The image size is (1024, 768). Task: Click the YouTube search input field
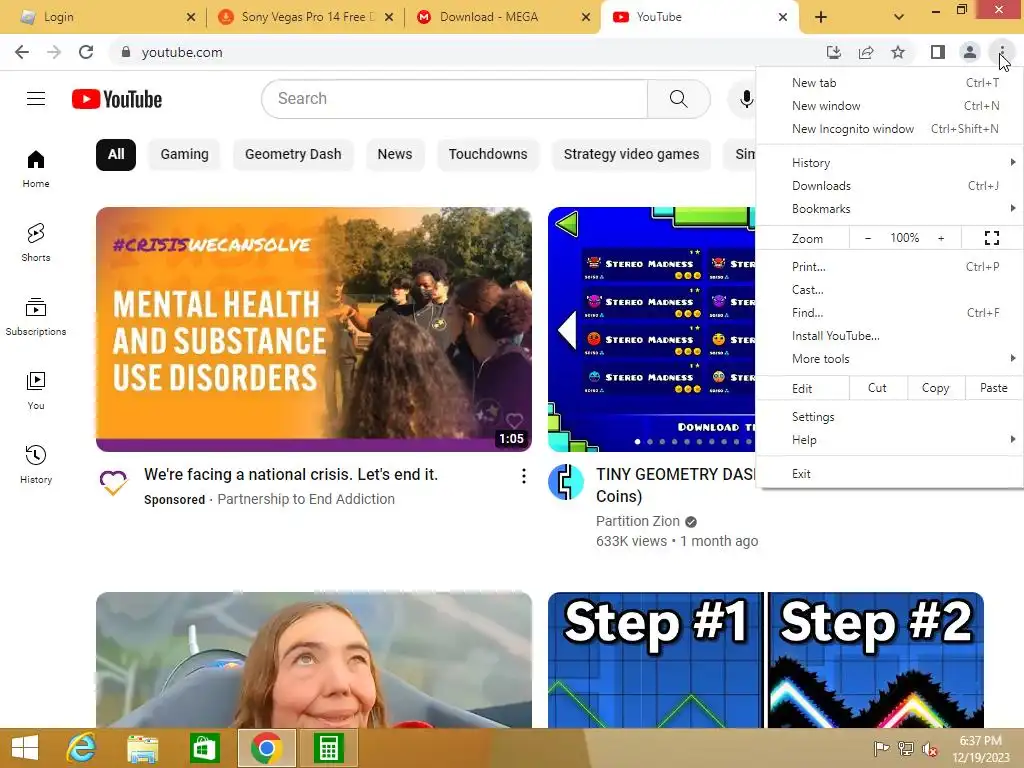pyautogui.click(x=455, y=99)
